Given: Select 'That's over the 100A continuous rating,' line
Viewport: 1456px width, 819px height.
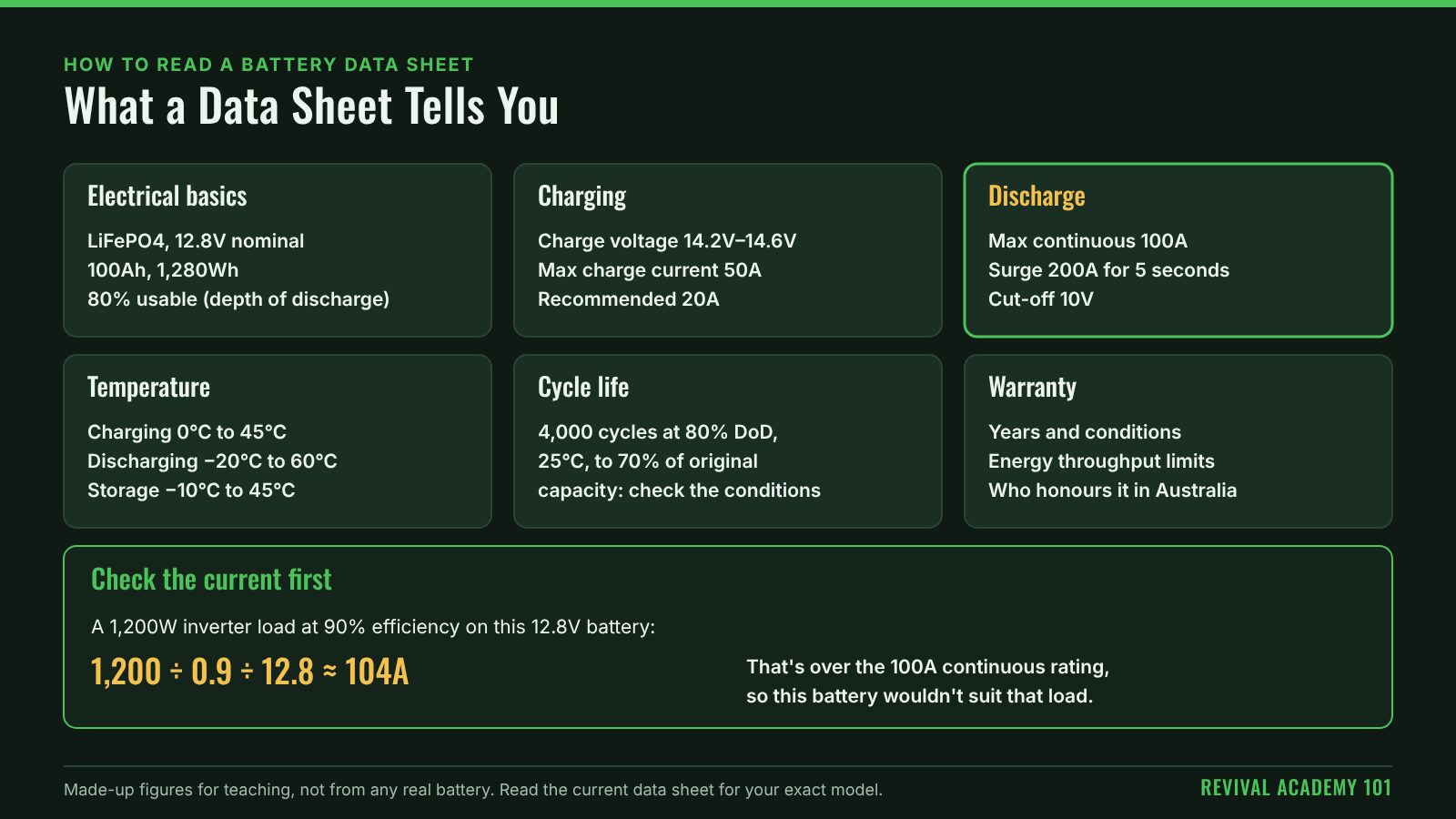Looking at the screenshot, I should coord(927,667).
